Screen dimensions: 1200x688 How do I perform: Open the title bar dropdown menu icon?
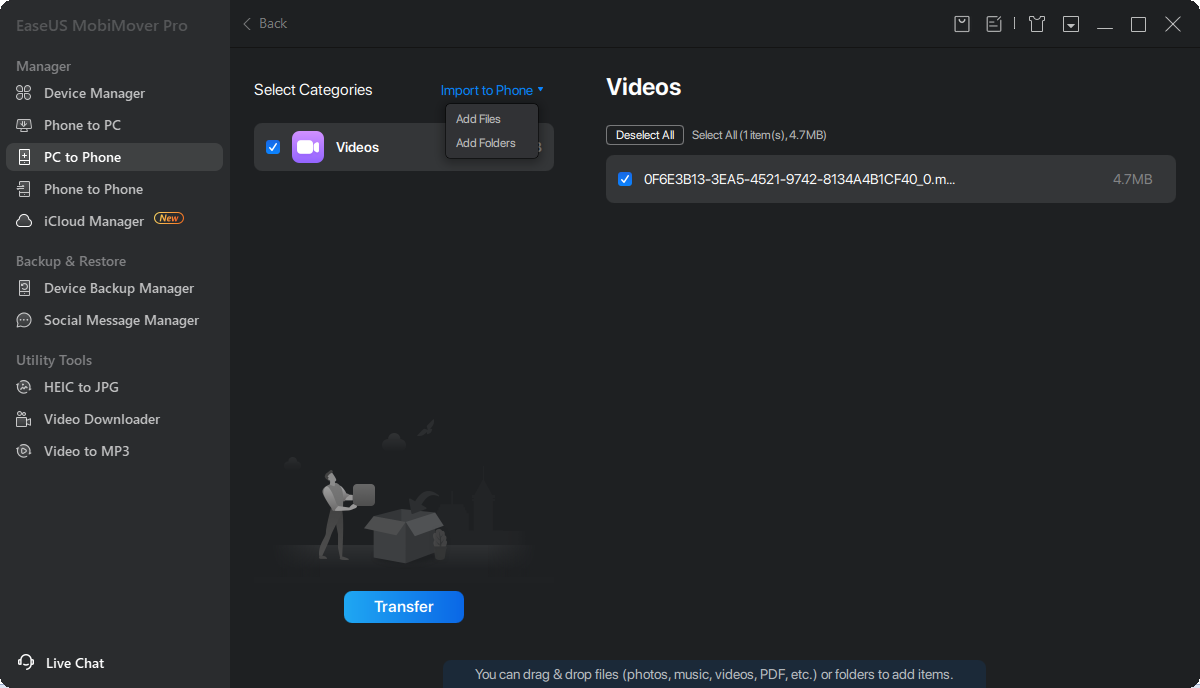1071,24
